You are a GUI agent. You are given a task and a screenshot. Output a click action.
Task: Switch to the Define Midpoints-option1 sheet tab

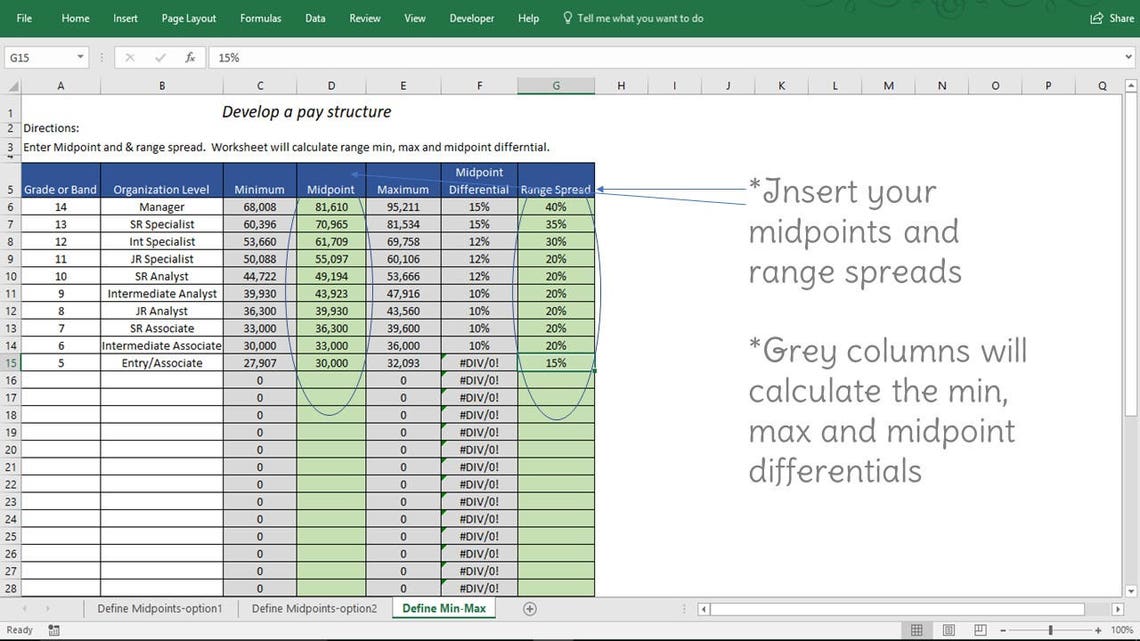[159, 607]
